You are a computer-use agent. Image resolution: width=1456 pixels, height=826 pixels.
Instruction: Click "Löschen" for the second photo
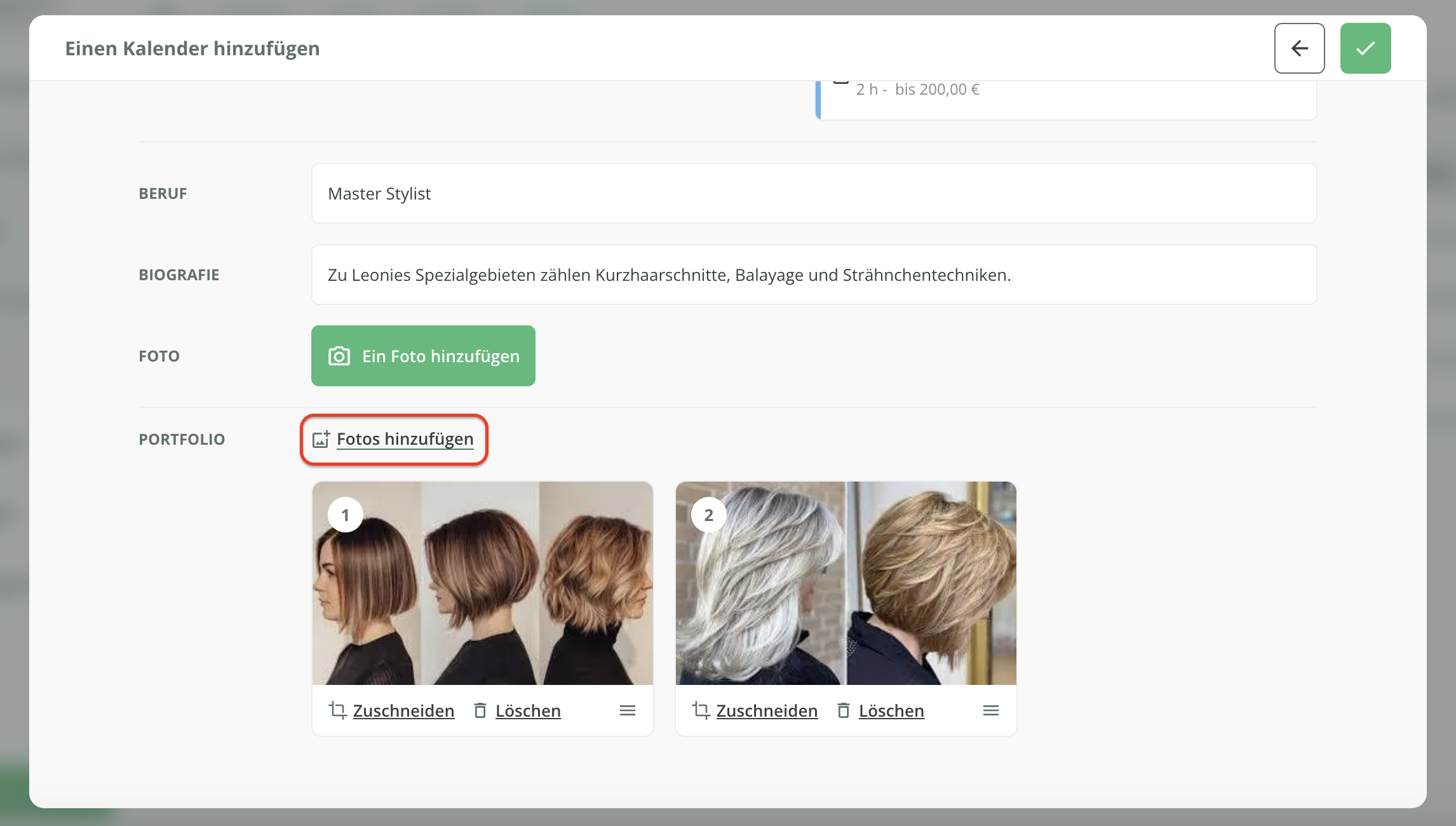pos(891,710)
